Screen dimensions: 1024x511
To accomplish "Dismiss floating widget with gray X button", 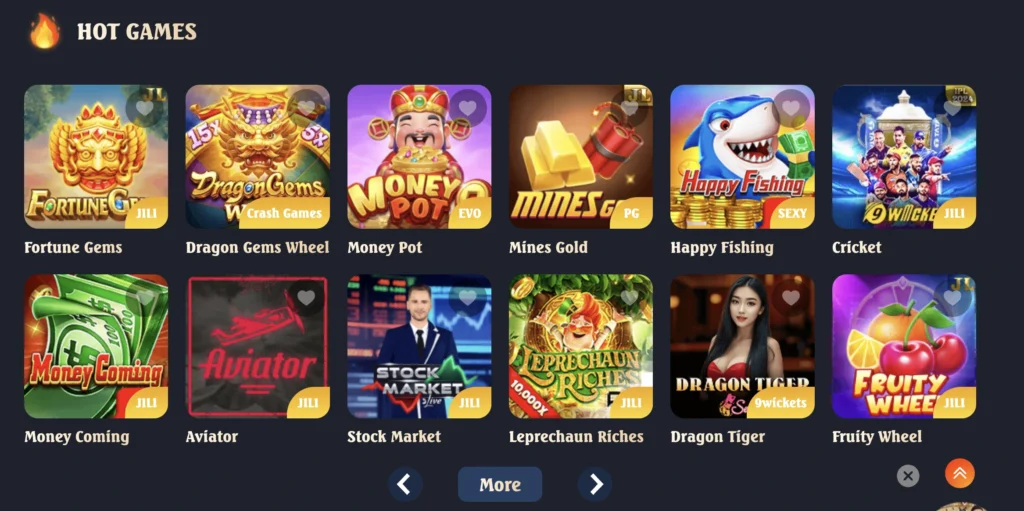I will tap(908, 476).
